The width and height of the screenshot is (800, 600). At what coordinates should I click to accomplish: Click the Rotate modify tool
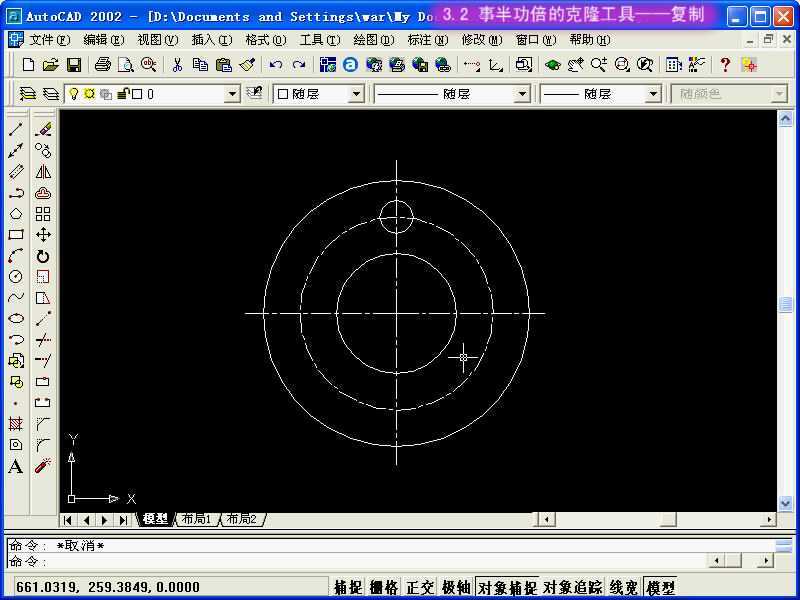(43, 256)
